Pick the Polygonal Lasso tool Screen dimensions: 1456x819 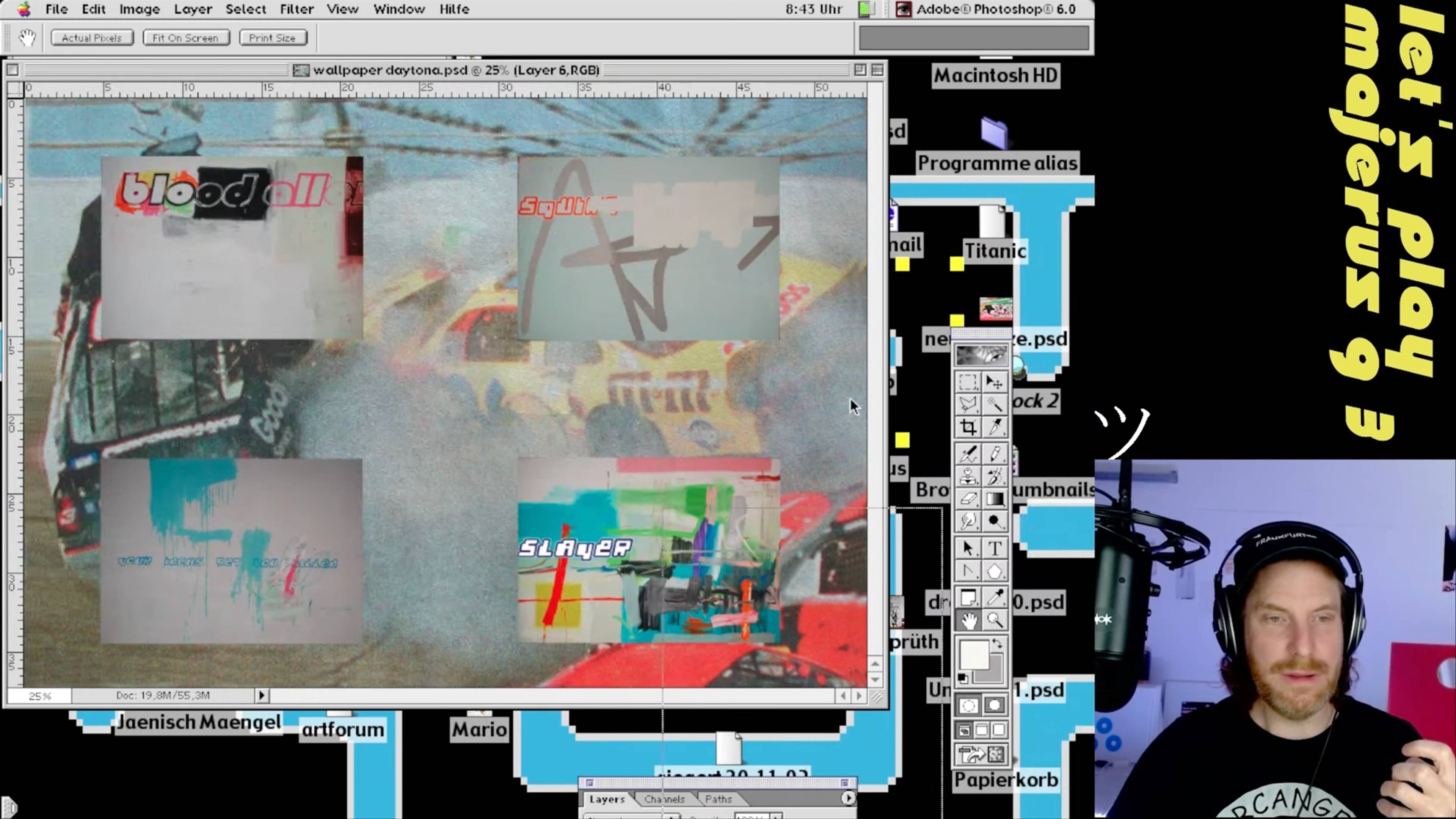tap(968, 405)
